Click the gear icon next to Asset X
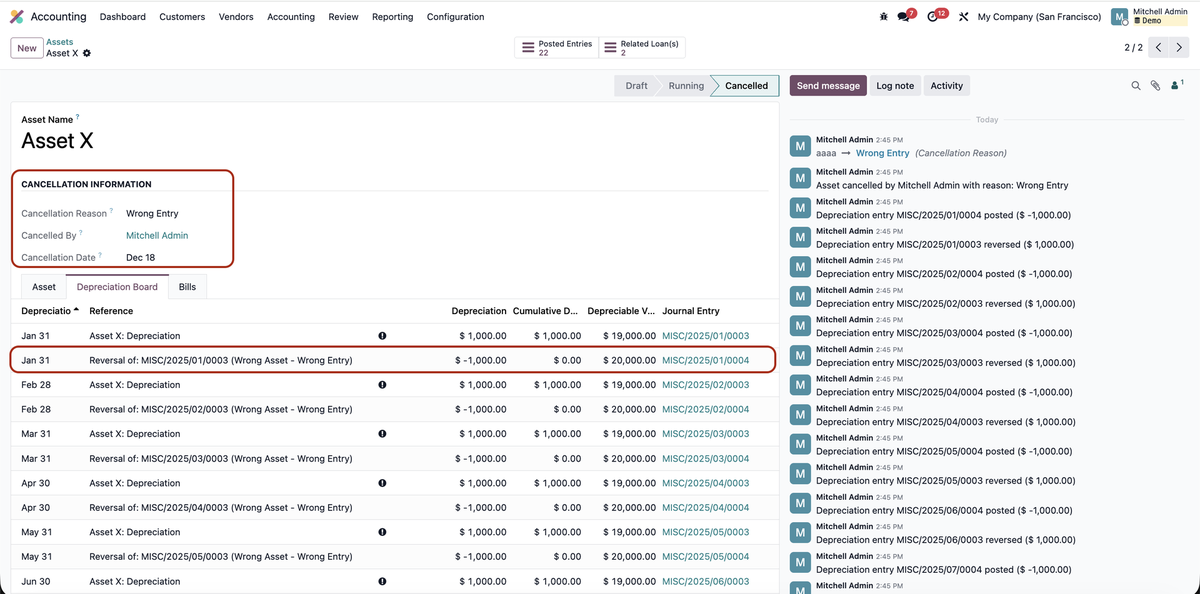The width and height of the screenshot is (1200, 594). (x=87, y=53)
